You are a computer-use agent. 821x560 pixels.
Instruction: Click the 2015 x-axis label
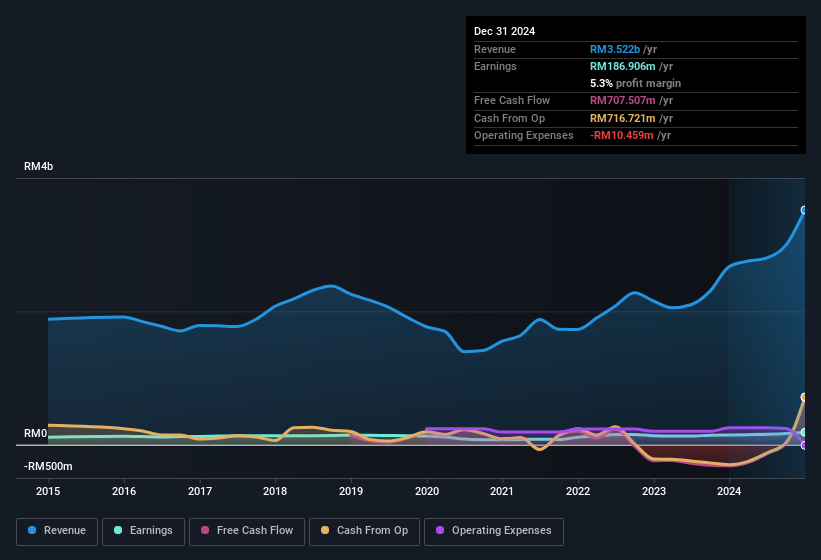(x=48, y=491)
